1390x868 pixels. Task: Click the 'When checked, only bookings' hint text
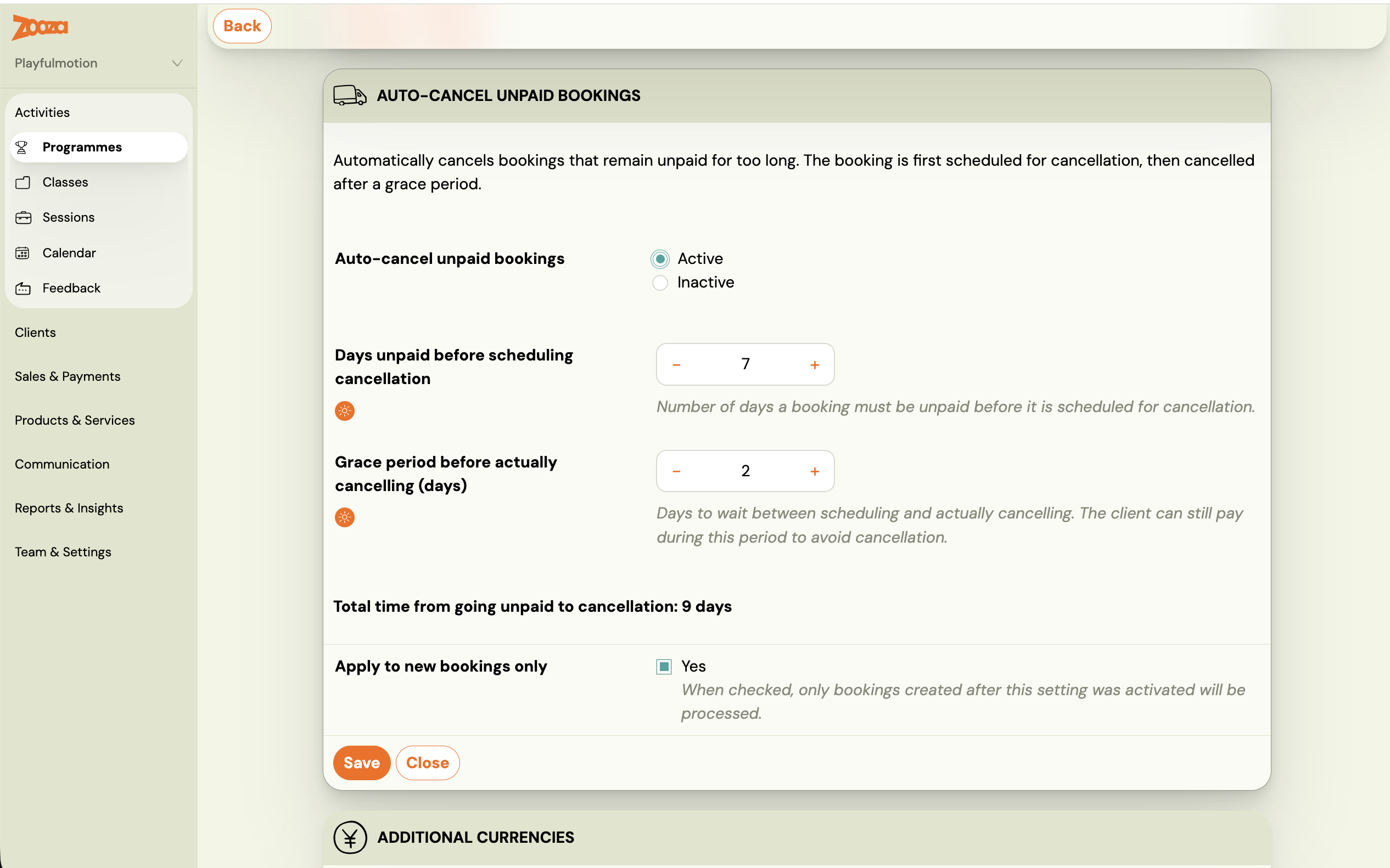pos(963,702)
